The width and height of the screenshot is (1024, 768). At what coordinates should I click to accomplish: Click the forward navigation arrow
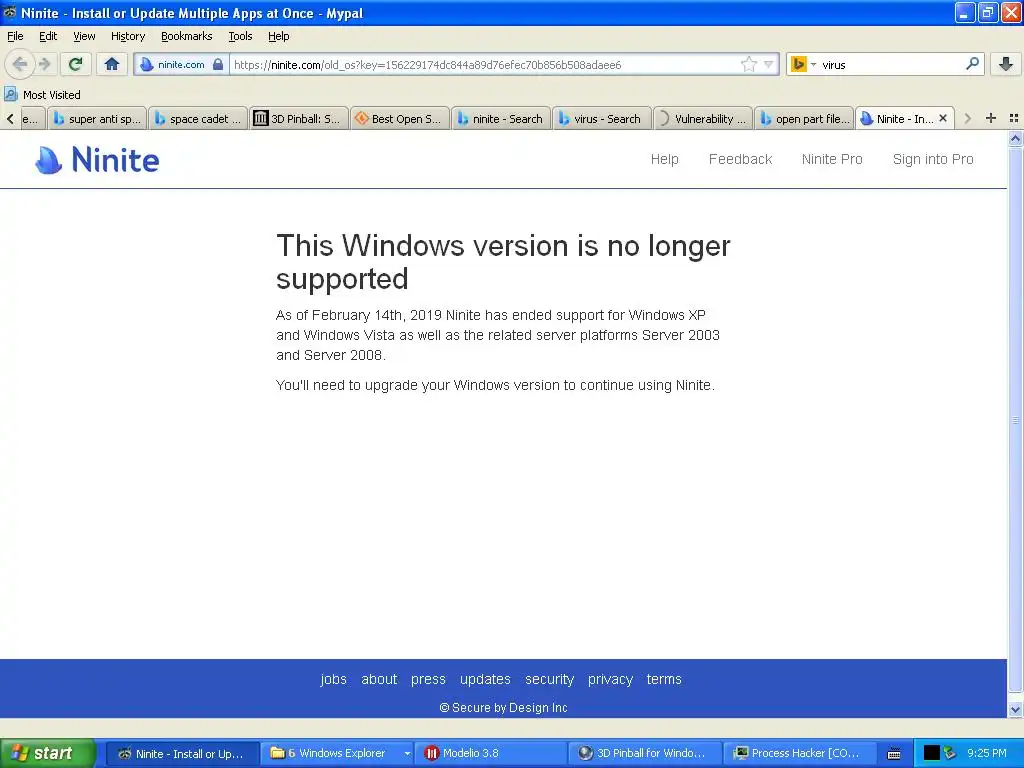pyautogui.click(x=44, y=64)
